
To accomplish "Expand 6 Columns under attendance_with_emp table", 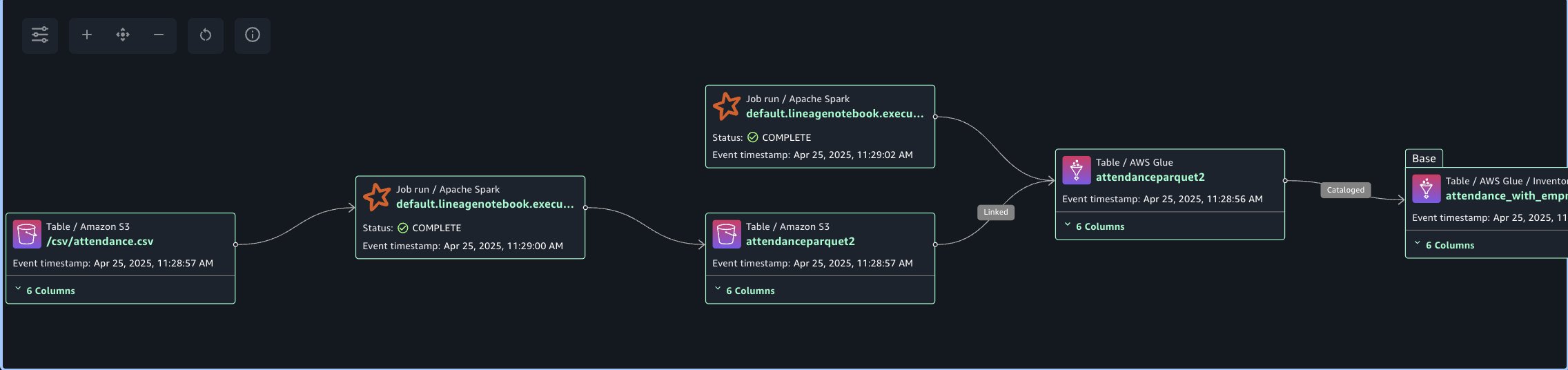I will (1449, 245).
